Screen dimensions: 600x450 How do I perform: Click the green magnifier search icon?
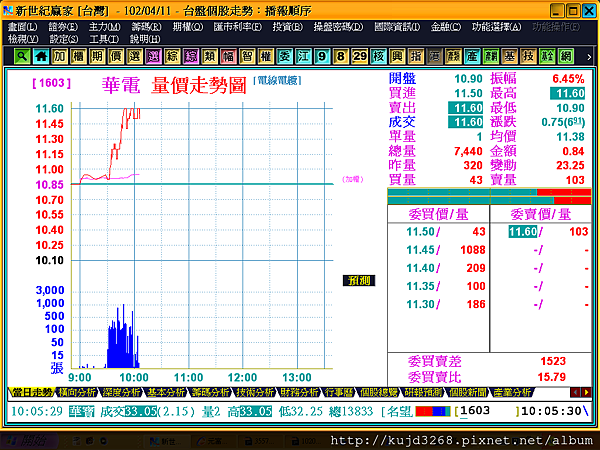[22, 57]
